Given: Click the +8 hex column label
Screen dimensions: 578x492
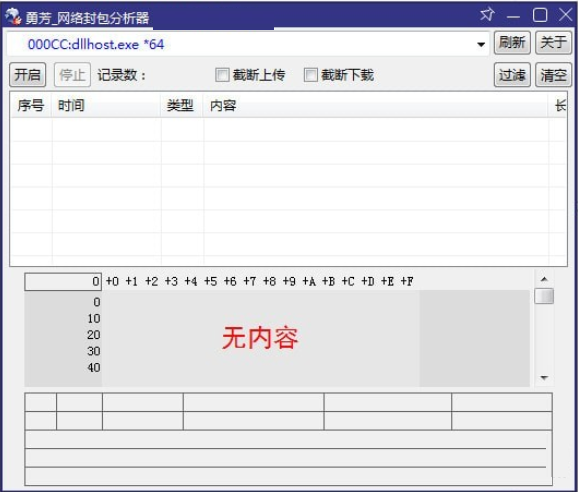Looking at the screenshot, I should (x=269, y=282).
